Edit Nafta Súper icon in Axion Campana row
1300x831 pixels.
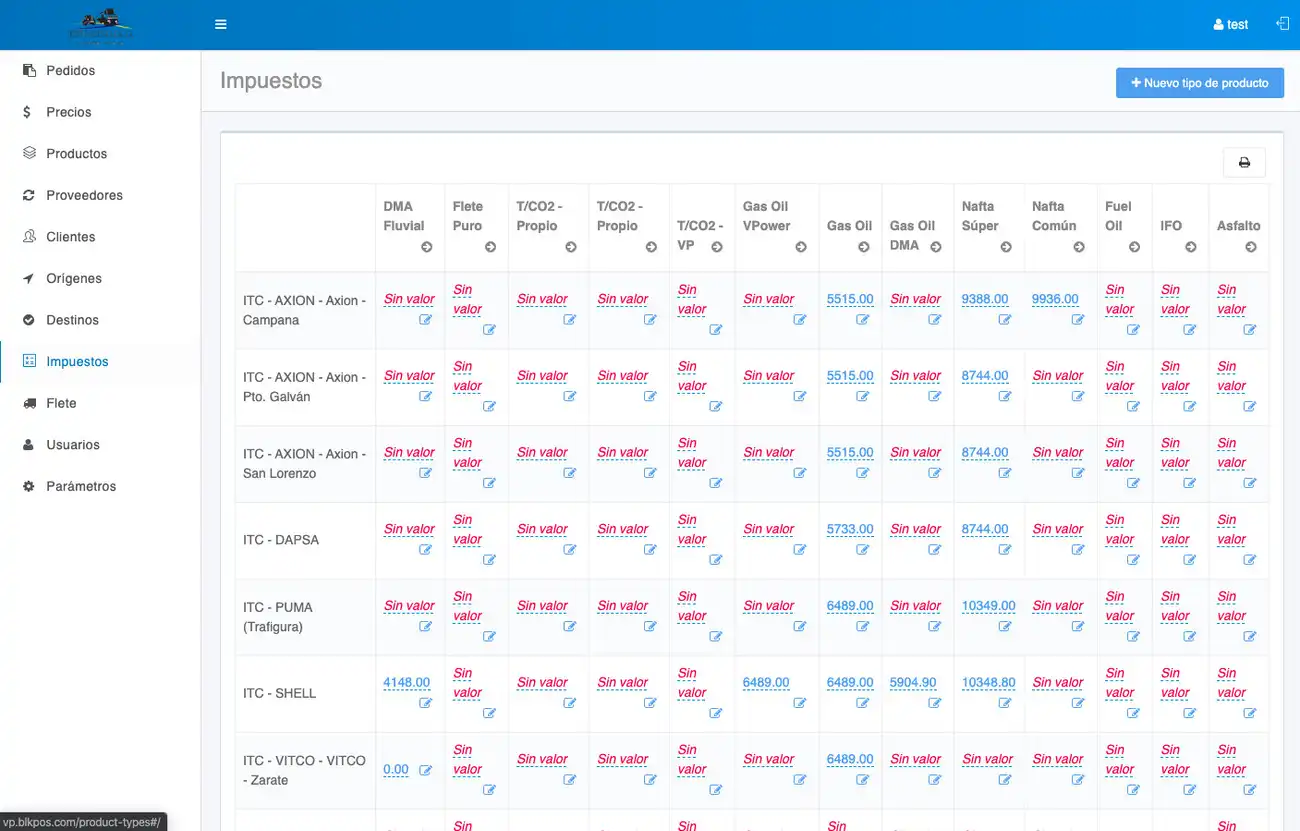[1005, 320]
